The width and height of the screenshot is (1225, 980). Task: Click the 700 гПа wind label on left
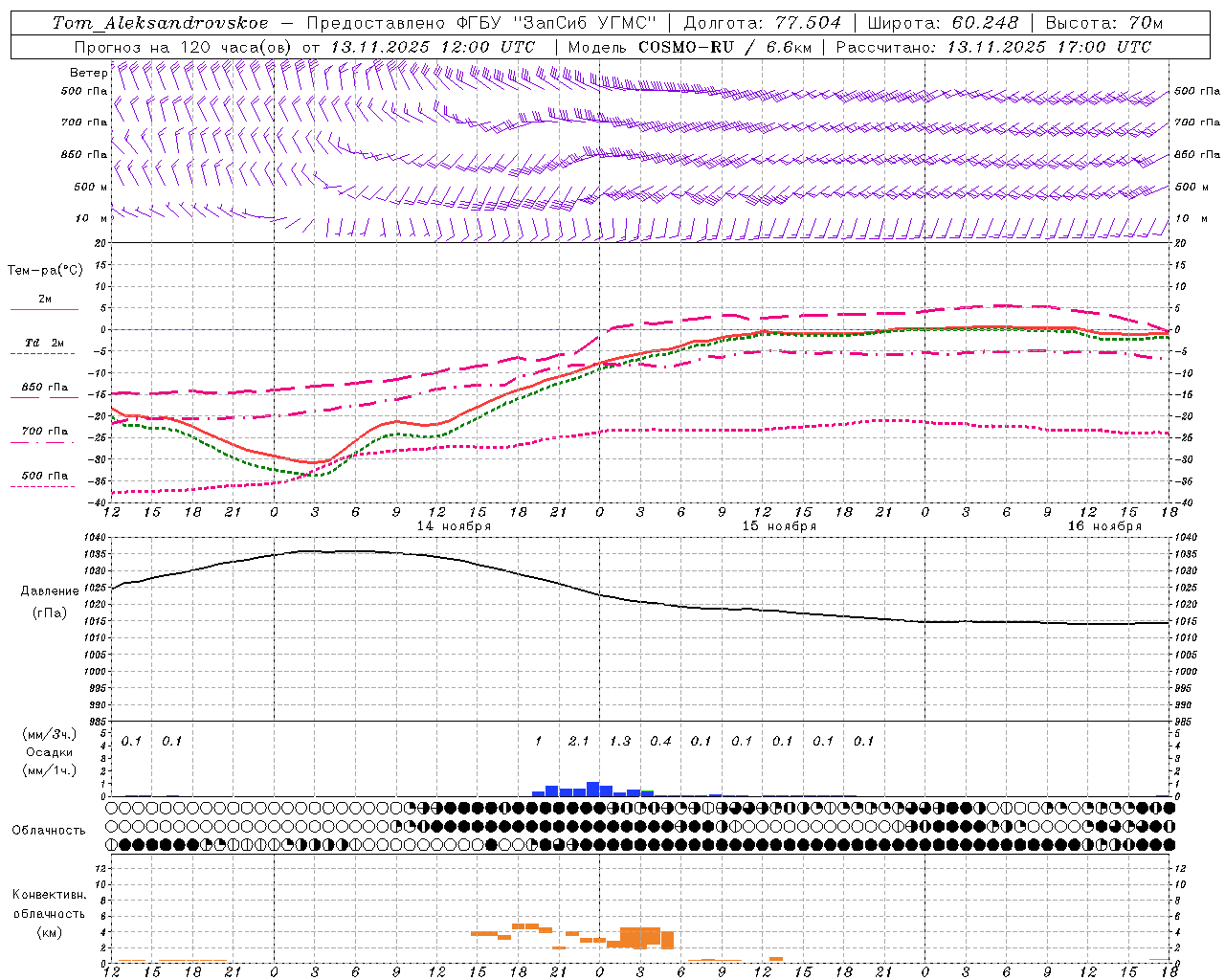click(84, 122)
